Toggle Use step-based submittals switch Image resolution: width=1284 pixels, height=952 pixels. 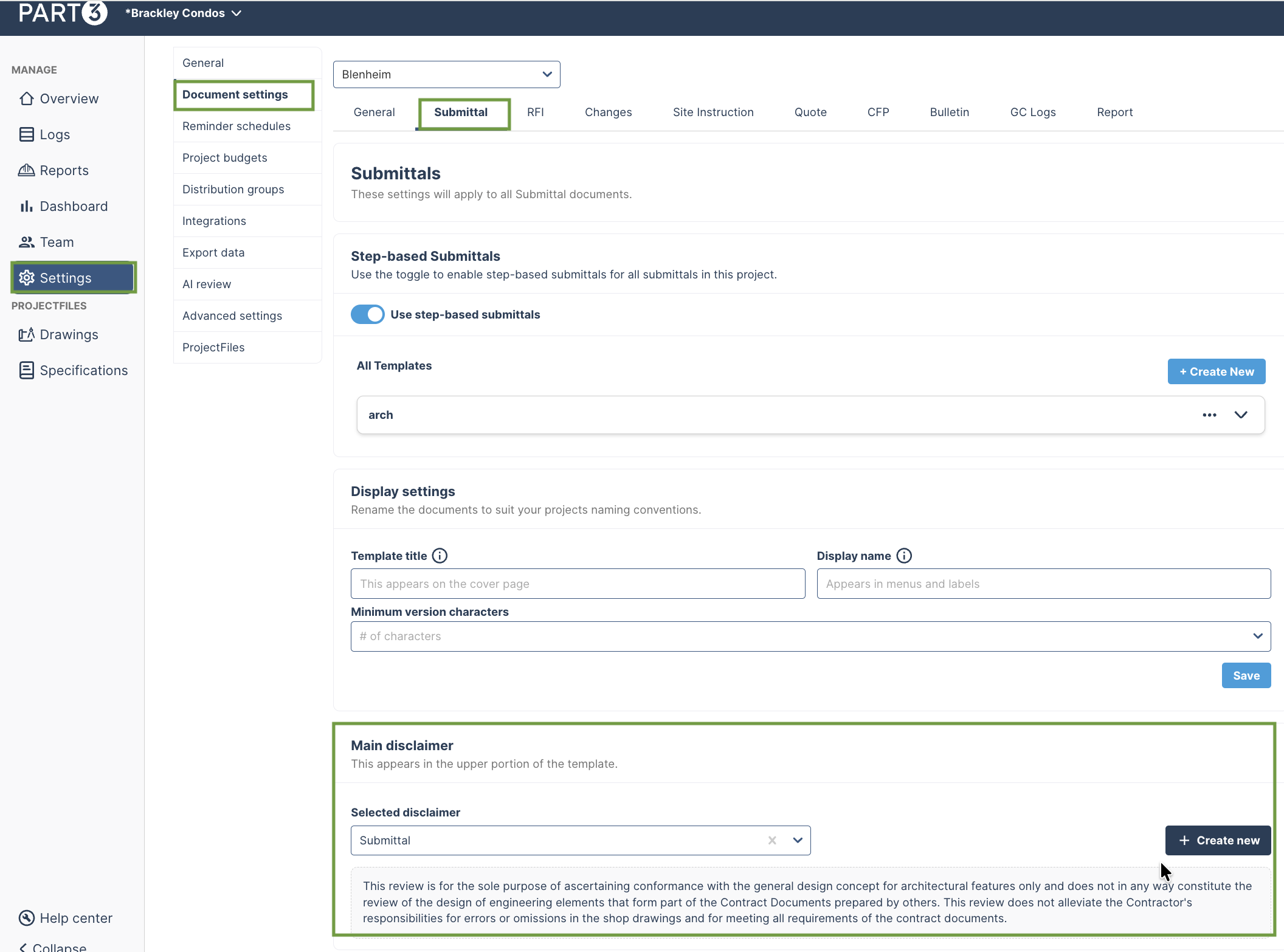tap(368, 314)
